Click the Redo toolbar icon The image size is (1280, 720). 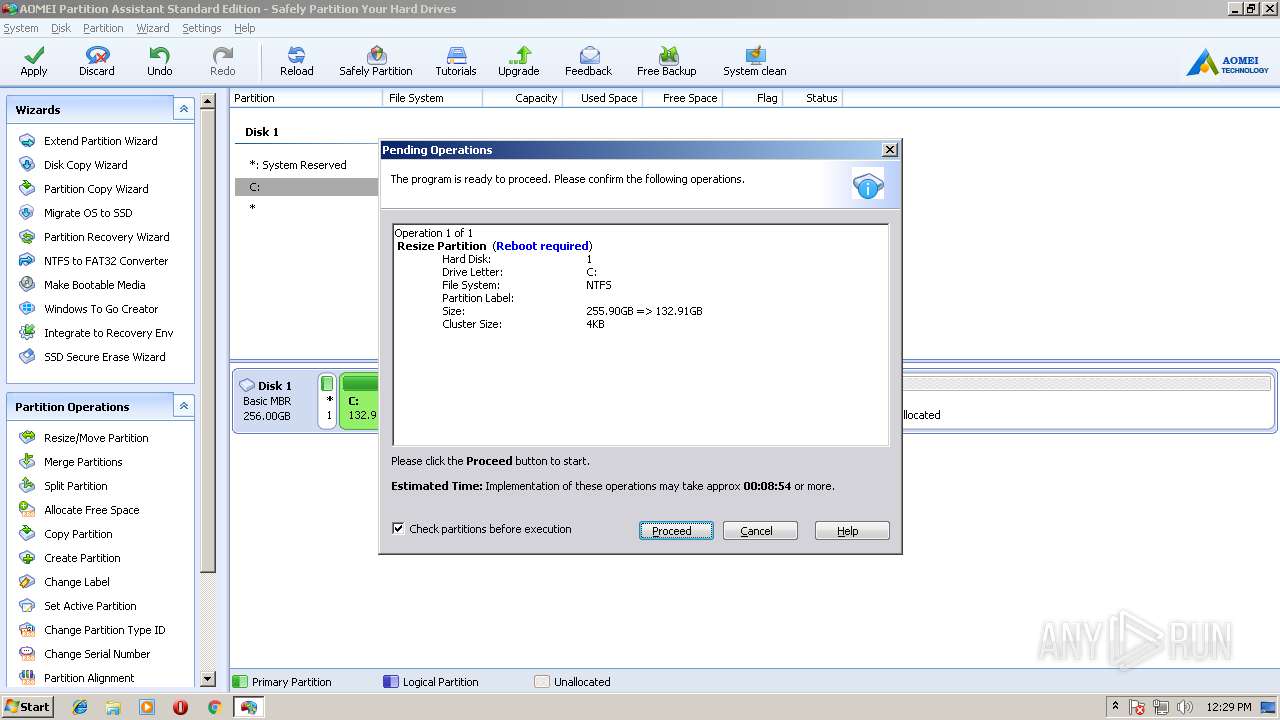223,62
